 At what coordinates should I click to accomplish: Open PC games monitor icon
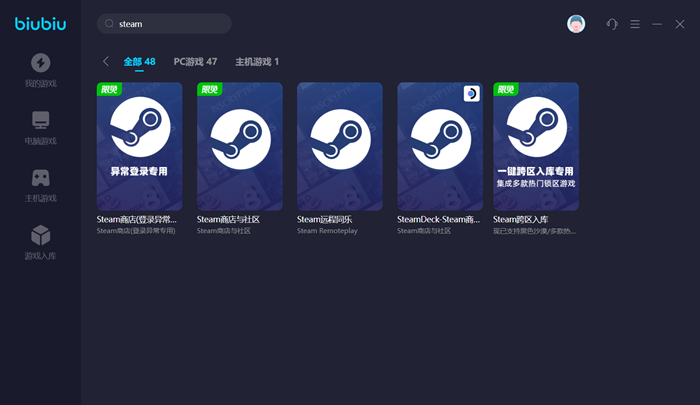pos(40,120)
